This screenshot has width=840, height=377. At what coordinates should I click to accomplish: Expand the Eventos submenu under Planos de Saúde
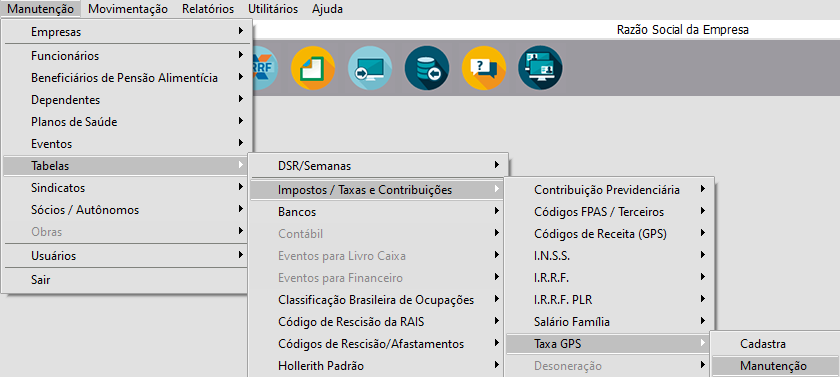[x=126, y=144]
